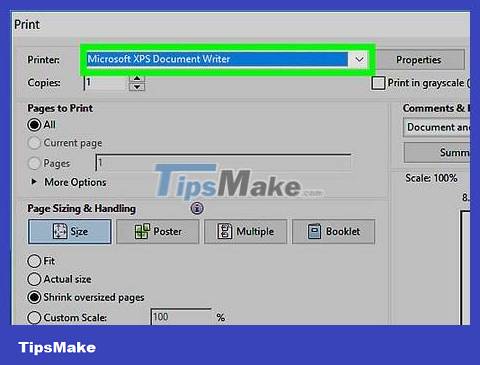Image resolution: width=480 pixels, height=365 pixels.
Task: Click the Page Sizing & Handling heading
Action: tap(81, 209)
